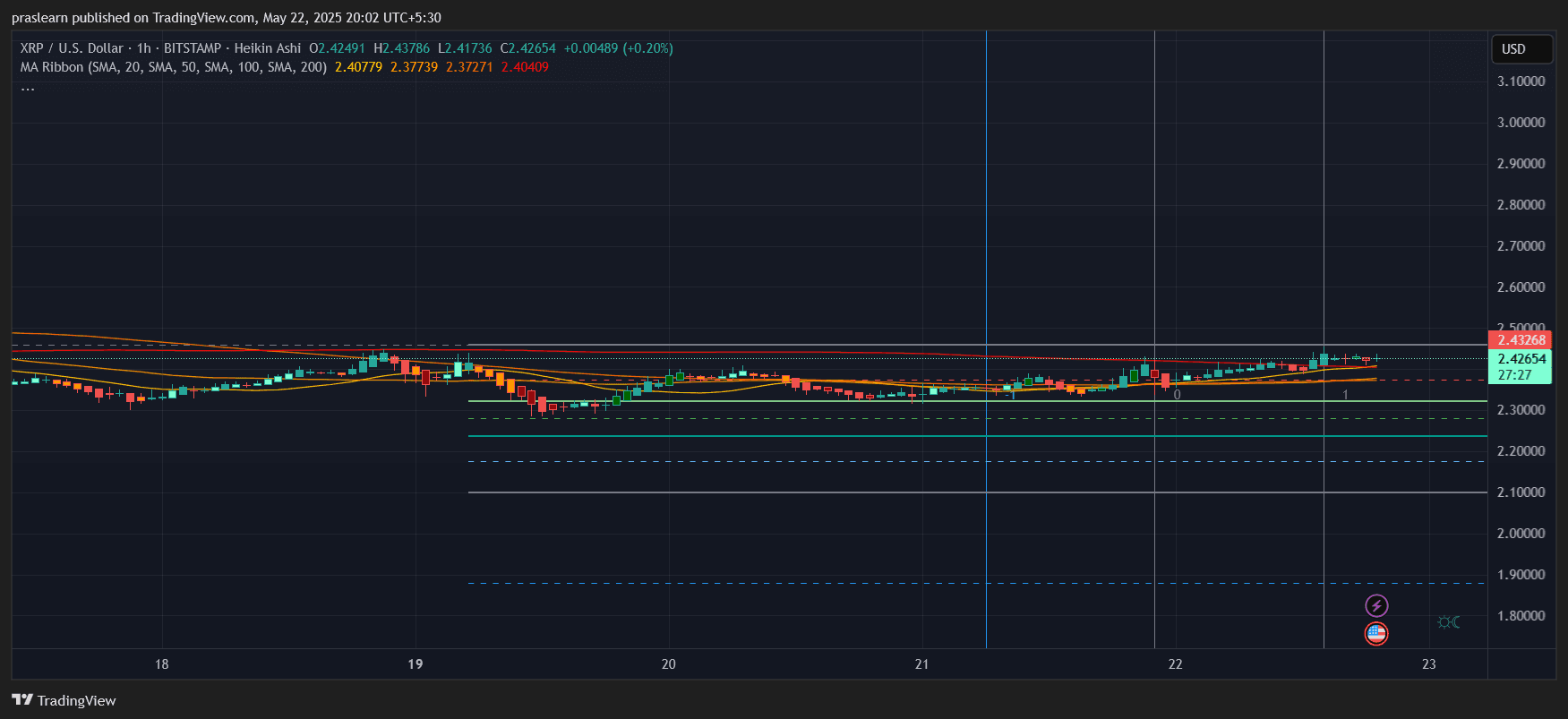Click the SMA 50 value 2.37739

414,67
